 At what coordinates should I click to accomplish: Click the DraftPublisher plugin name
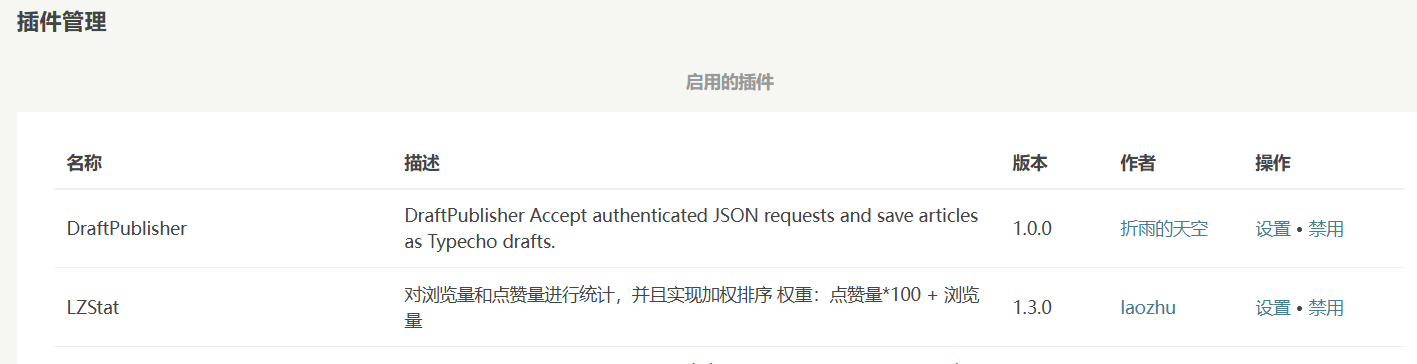[127, 229]
